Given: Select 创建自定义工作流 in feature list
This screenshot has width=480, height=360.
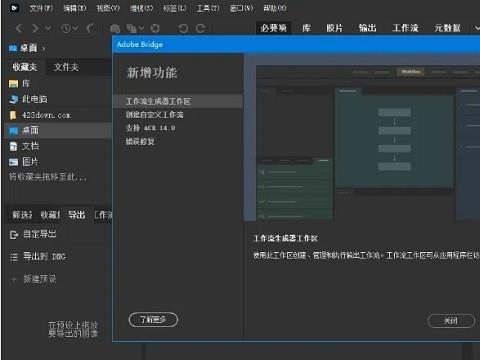Looking at the screenshot, I should pyautogui.click(x=154, y=115).
